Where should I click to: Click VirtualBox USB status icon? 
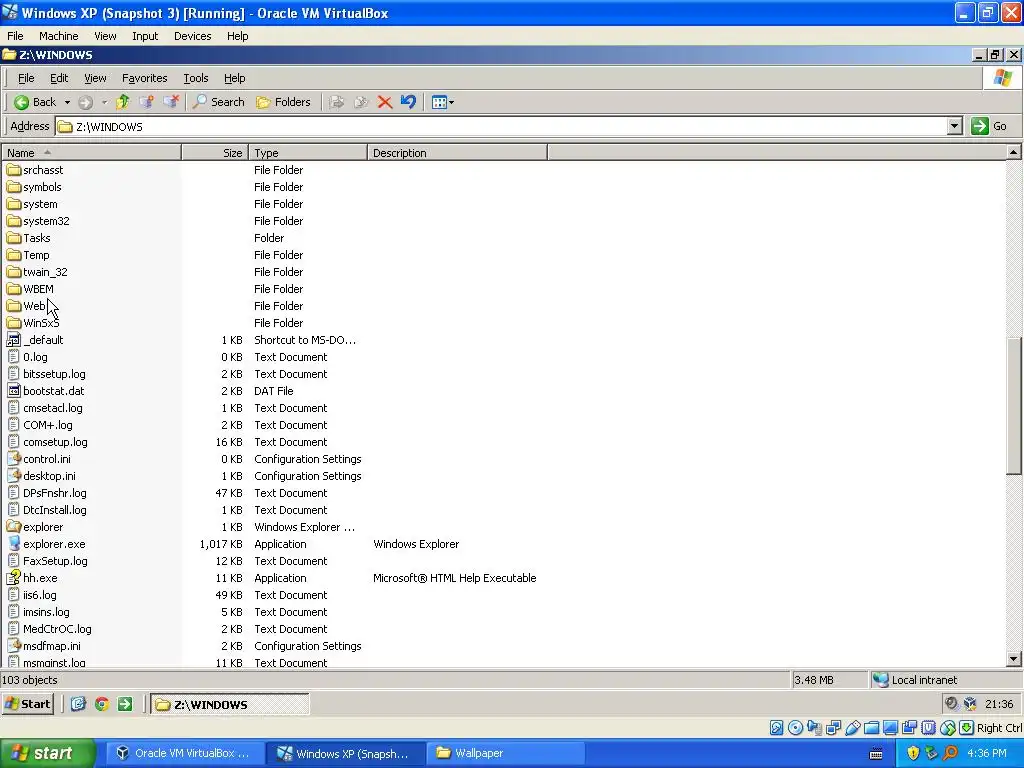(852, 728)
